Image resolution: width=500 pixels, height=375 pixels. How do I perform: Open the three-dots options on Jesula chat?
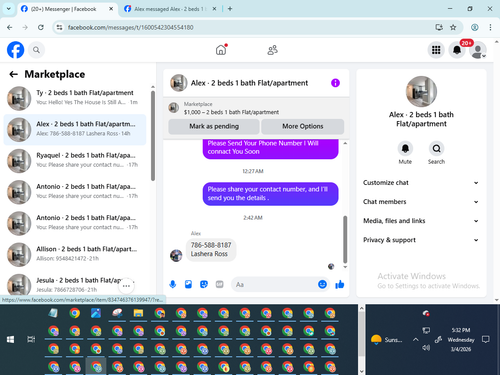pyautogui.click(x=126, y=286)
